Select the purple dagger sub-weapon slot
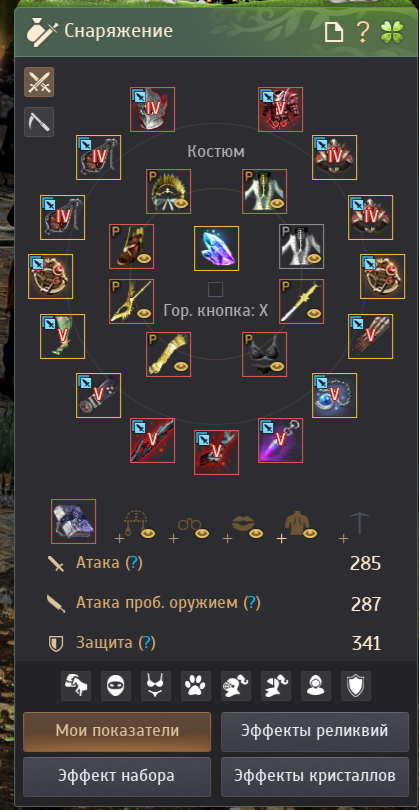The height and width of the screenshot is (810, 420). pos(281,441)
